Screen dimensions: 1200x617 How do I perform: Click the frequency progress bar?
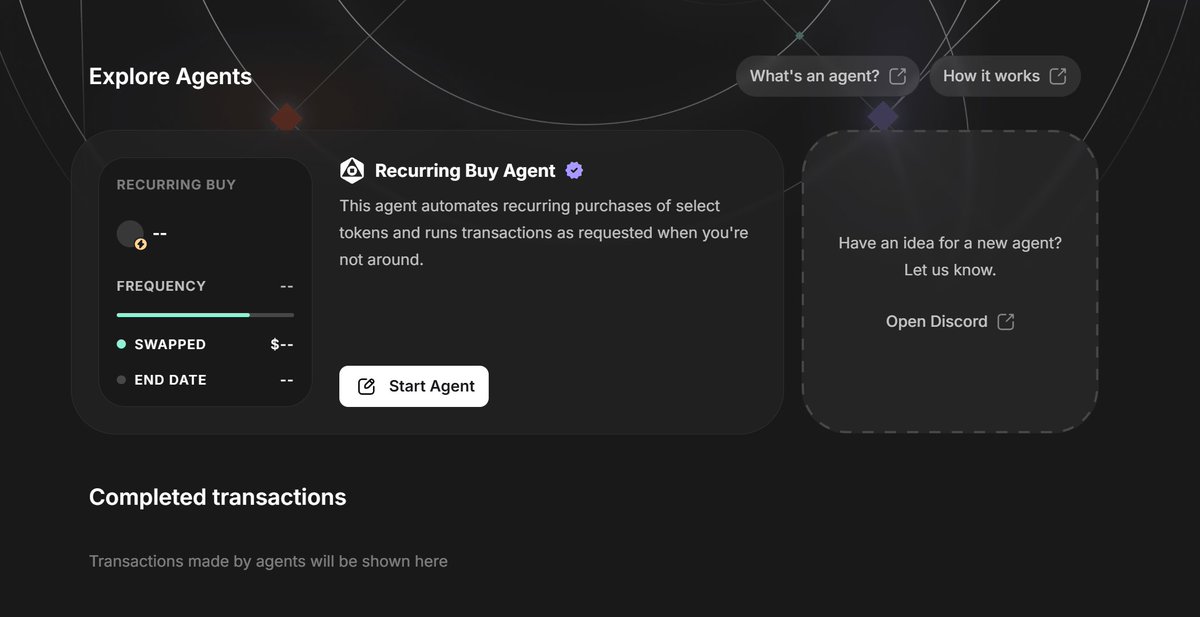(205, 315)
